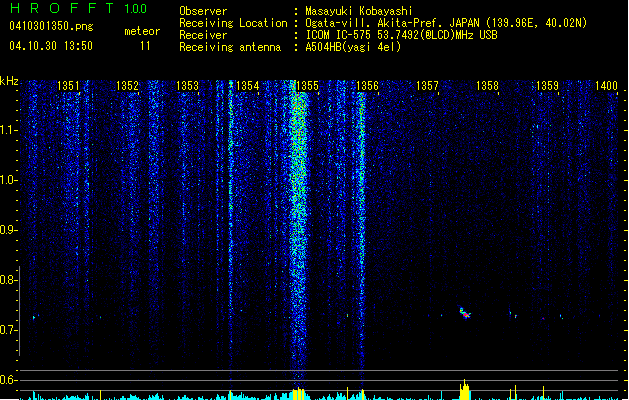Click the 1358 time marker
The height and width of the screenshot is (400, 629).
[x=487, y=86]
